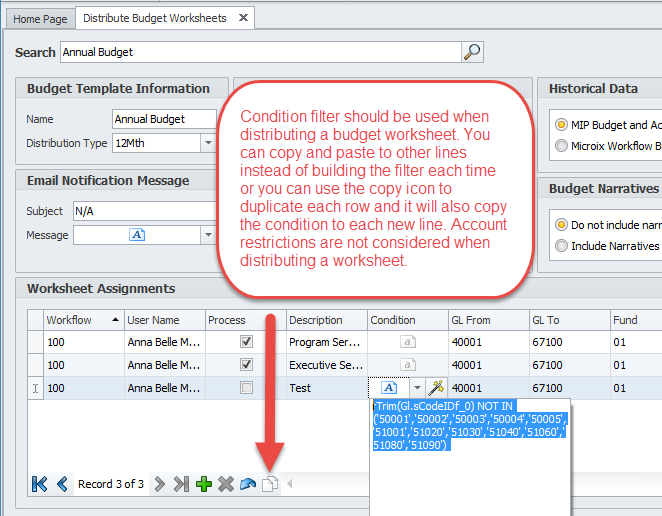Check Process box for Test row

click(x=246, y=387)
